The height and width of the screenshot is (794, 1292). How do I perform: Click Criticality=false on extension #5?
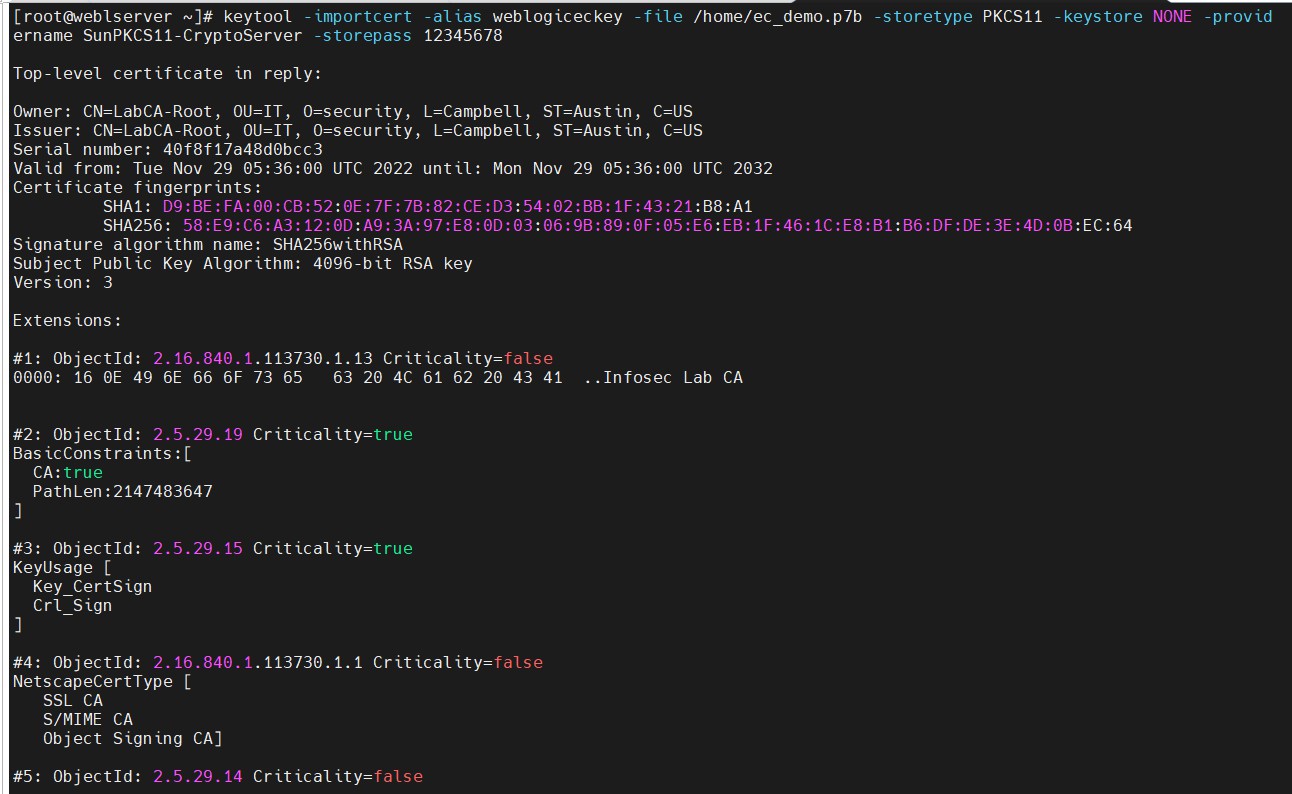point(337,777)
